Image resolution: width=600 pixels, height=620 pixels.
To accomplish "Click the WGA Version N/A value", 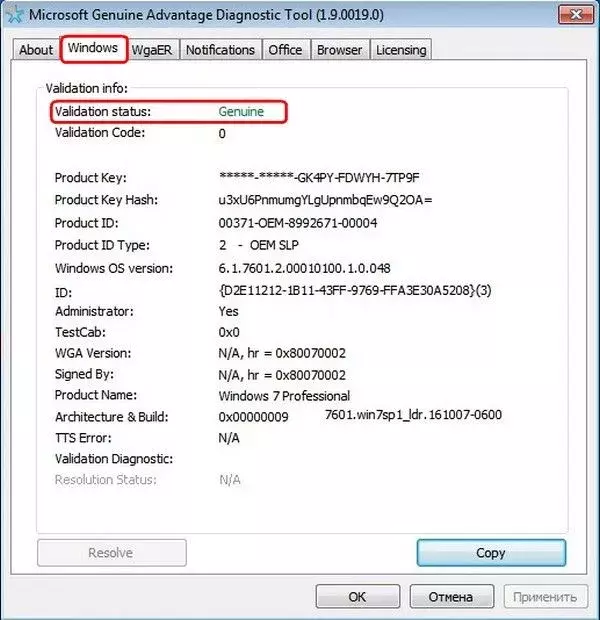I will 282,353.
